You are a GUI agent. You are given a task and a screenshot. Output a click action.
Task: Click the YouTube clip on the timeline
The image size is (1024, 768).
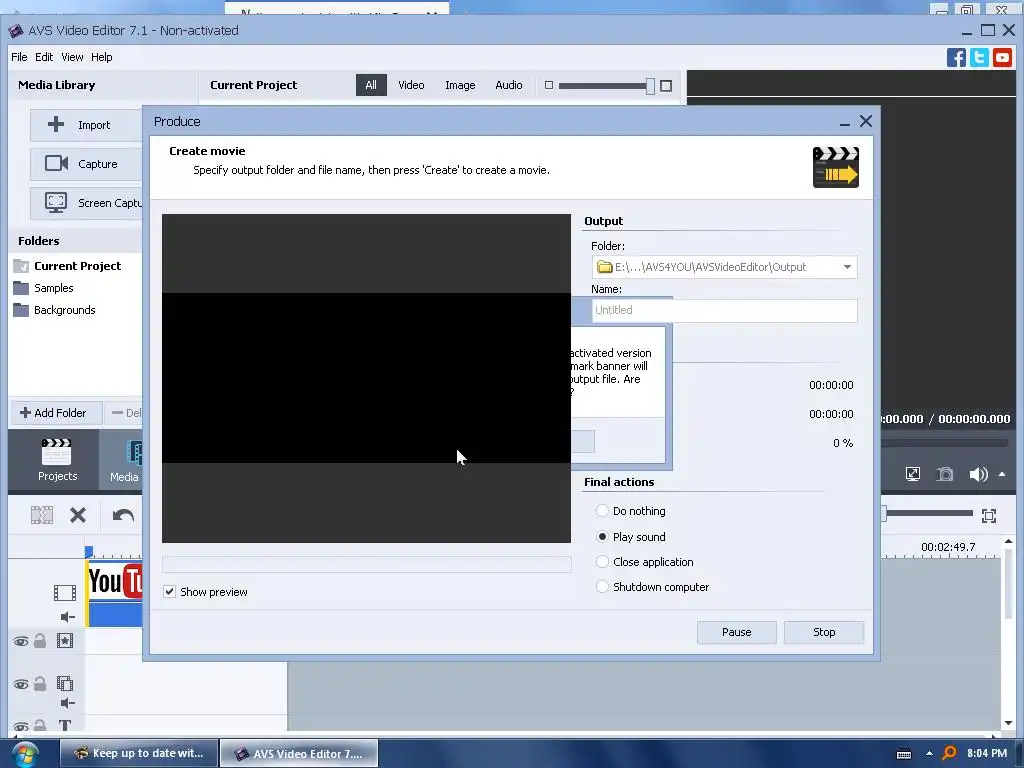(114, 593)
